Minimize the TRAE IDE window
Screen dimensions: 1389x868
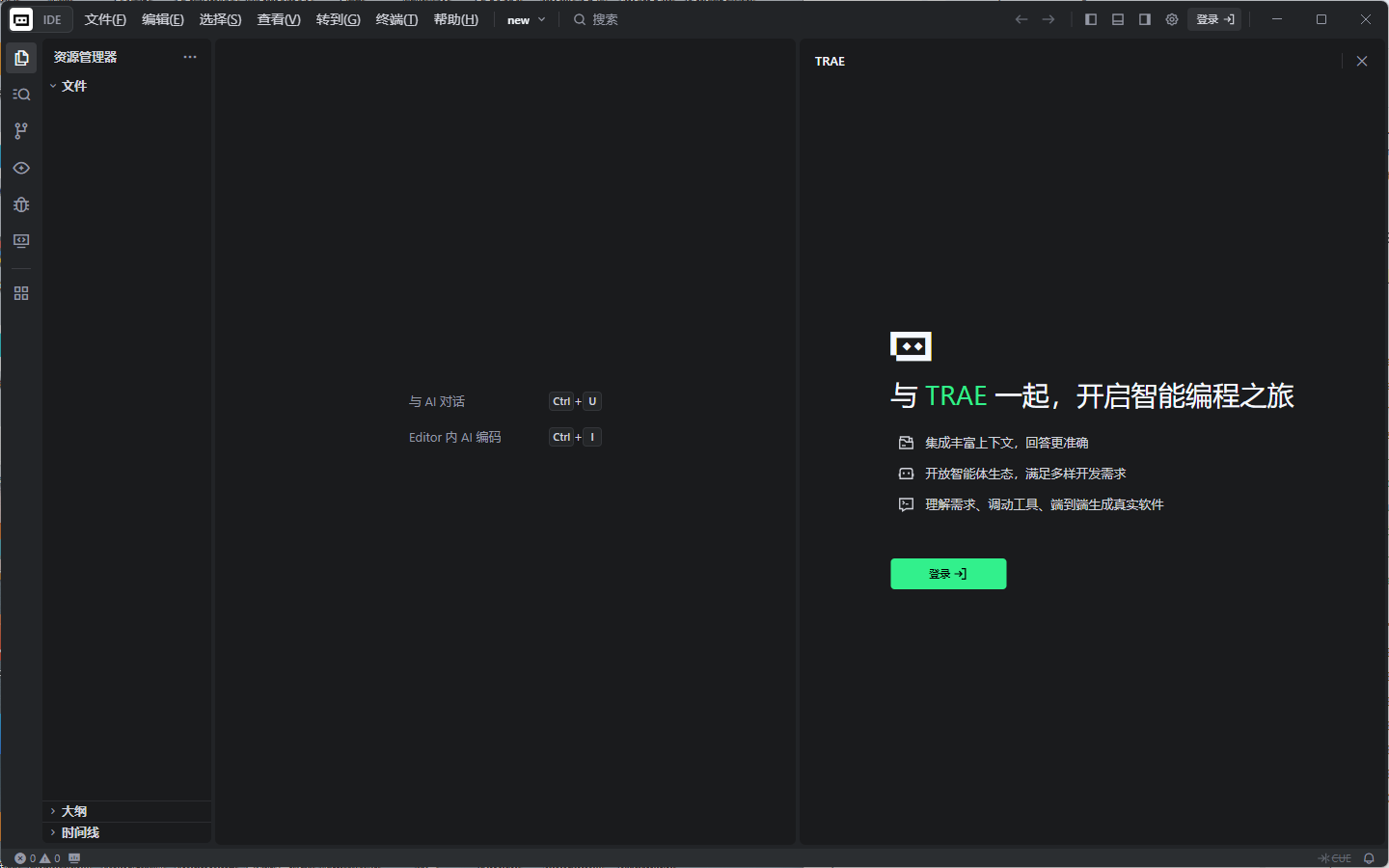1277,19
